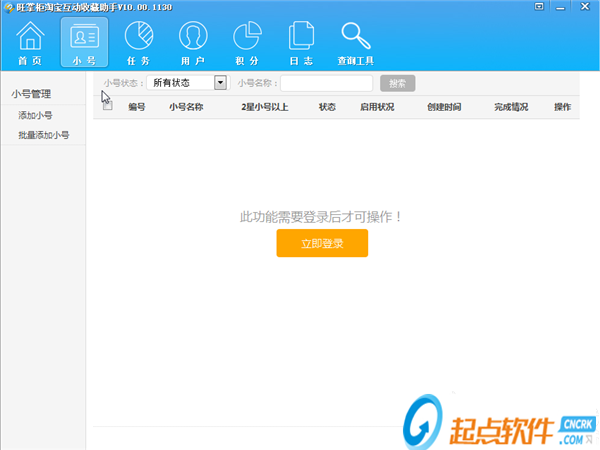This screenshot has width=600, height=450.
Task: Open 添加小号 in the sidebar
Action: tap(35, 115)
